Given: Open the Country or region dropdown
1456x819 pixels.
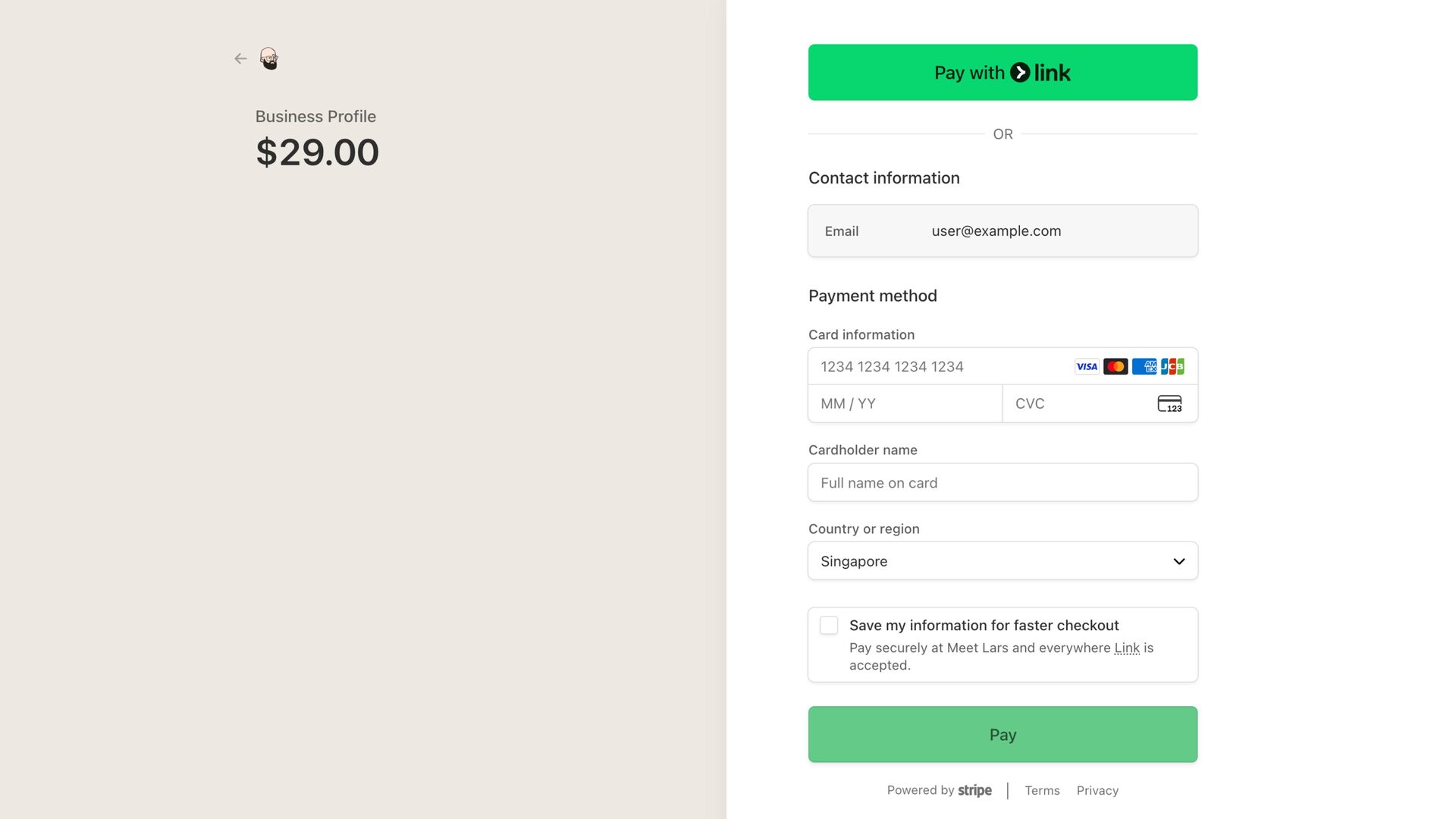Looking at the screenshot, I should tap(986, 561).
